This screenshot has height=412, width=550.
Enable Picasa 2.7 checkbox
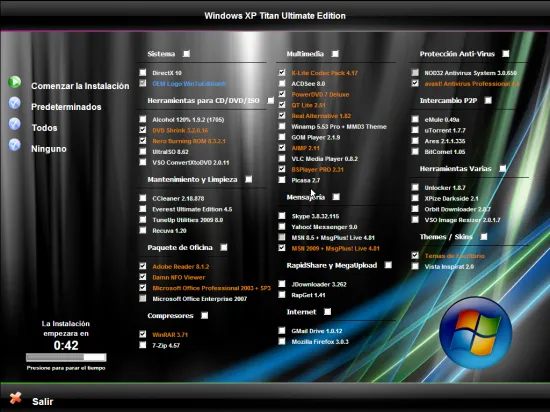pyautogui.click(x=282, y=180)
